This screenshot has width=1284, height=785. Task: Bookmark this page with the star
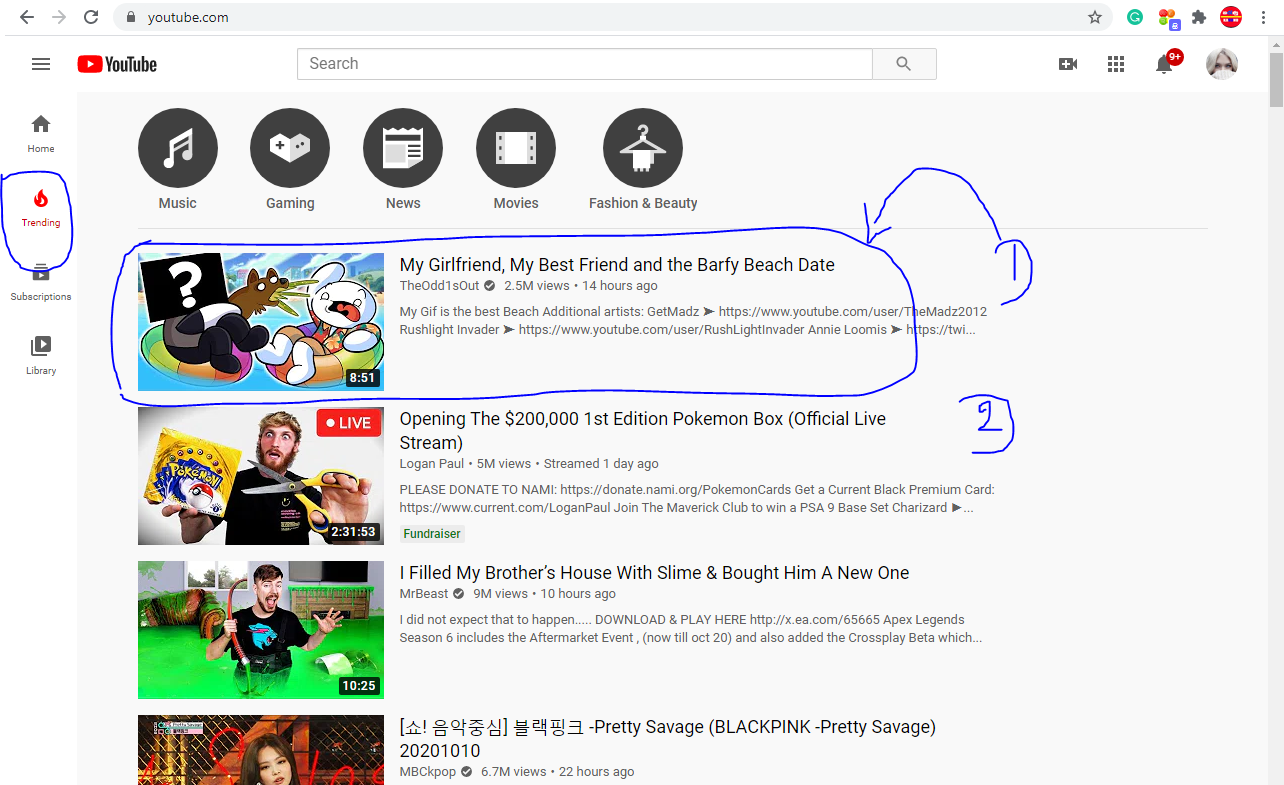(x=1095, y=17)
